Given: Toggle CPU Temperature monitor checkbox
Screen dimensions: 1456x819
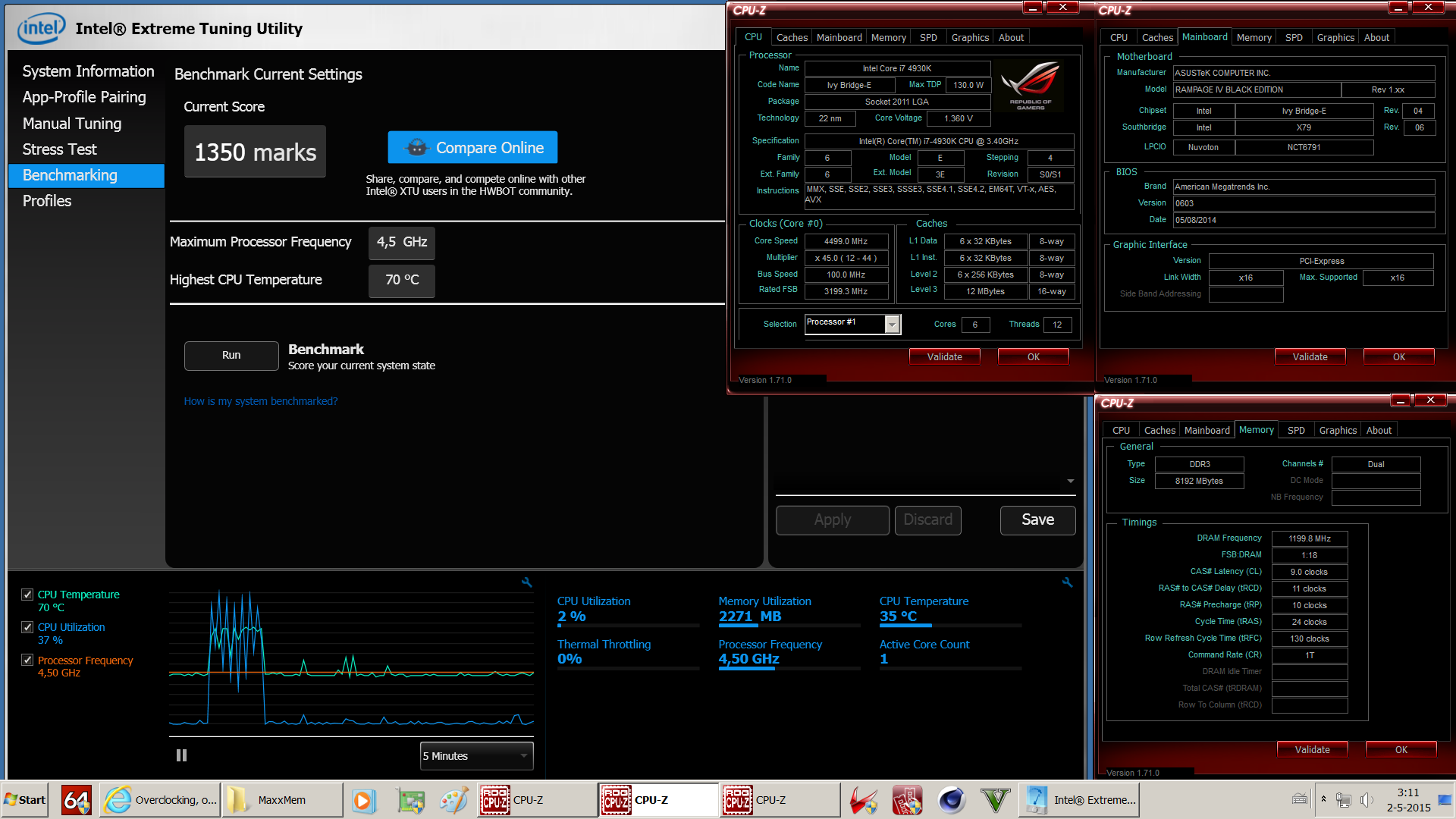Looking at the screenshot, I should pos(27,595).
